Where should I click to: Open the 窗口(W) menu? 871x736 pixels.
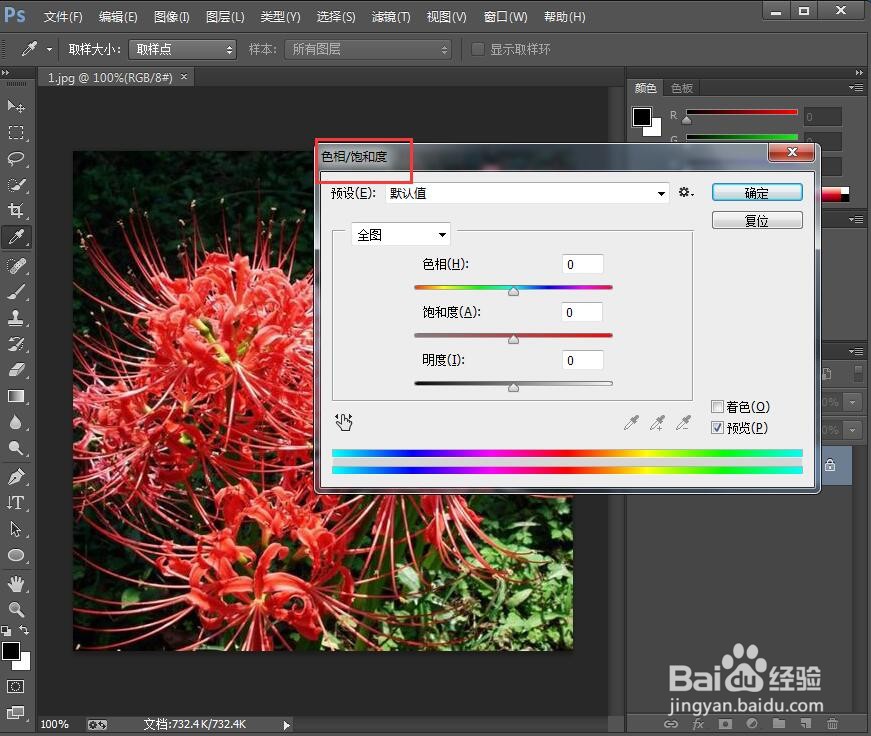point(505,17)
